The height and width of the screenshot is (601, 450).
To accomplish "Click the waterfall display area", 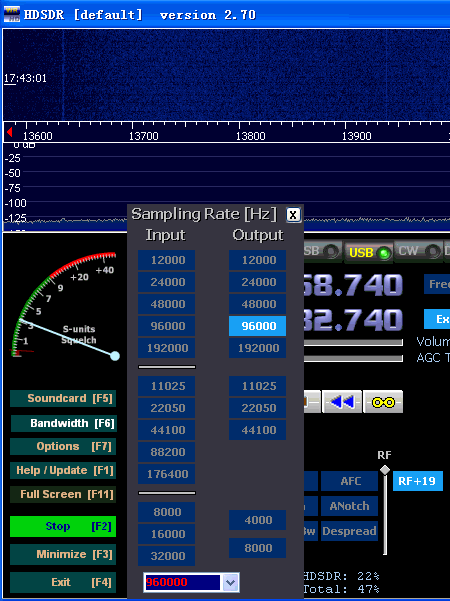I will coord(226,75).
